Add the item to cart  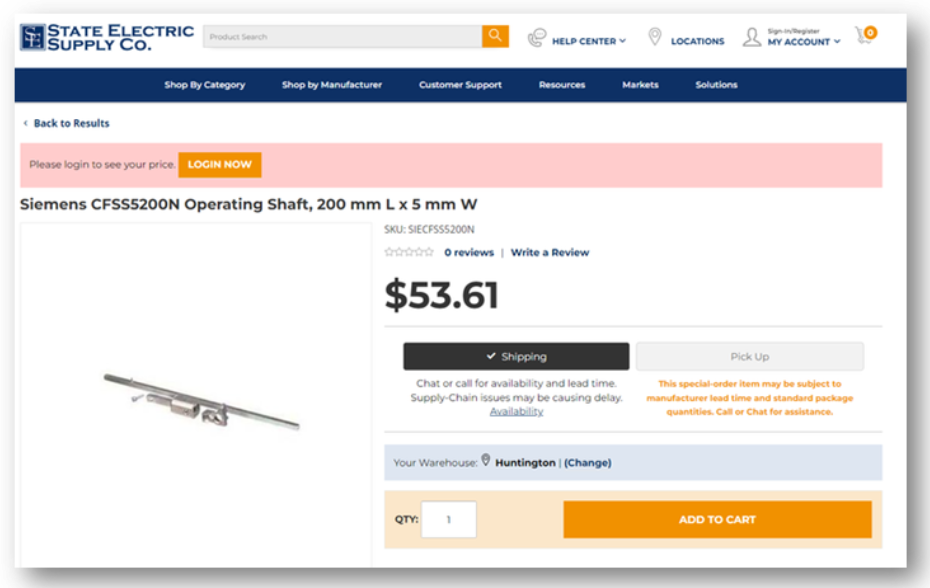717,520
